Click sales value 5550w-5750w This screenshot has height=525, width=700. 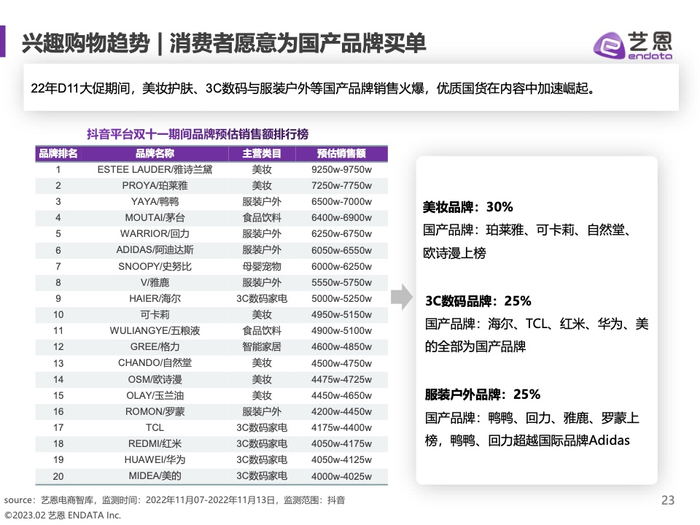pyautogui.click(x=342, y=283)
